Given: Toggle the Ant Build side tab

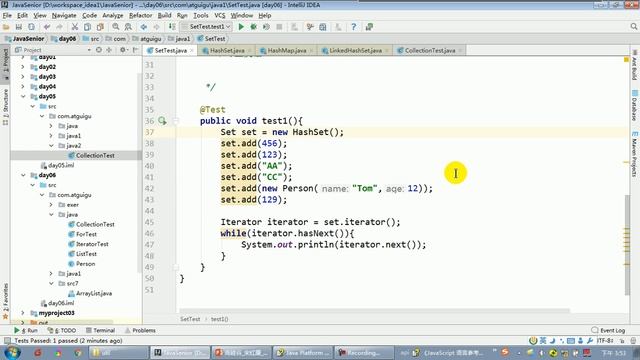Looking at the screenshot, I should [635, 65].
